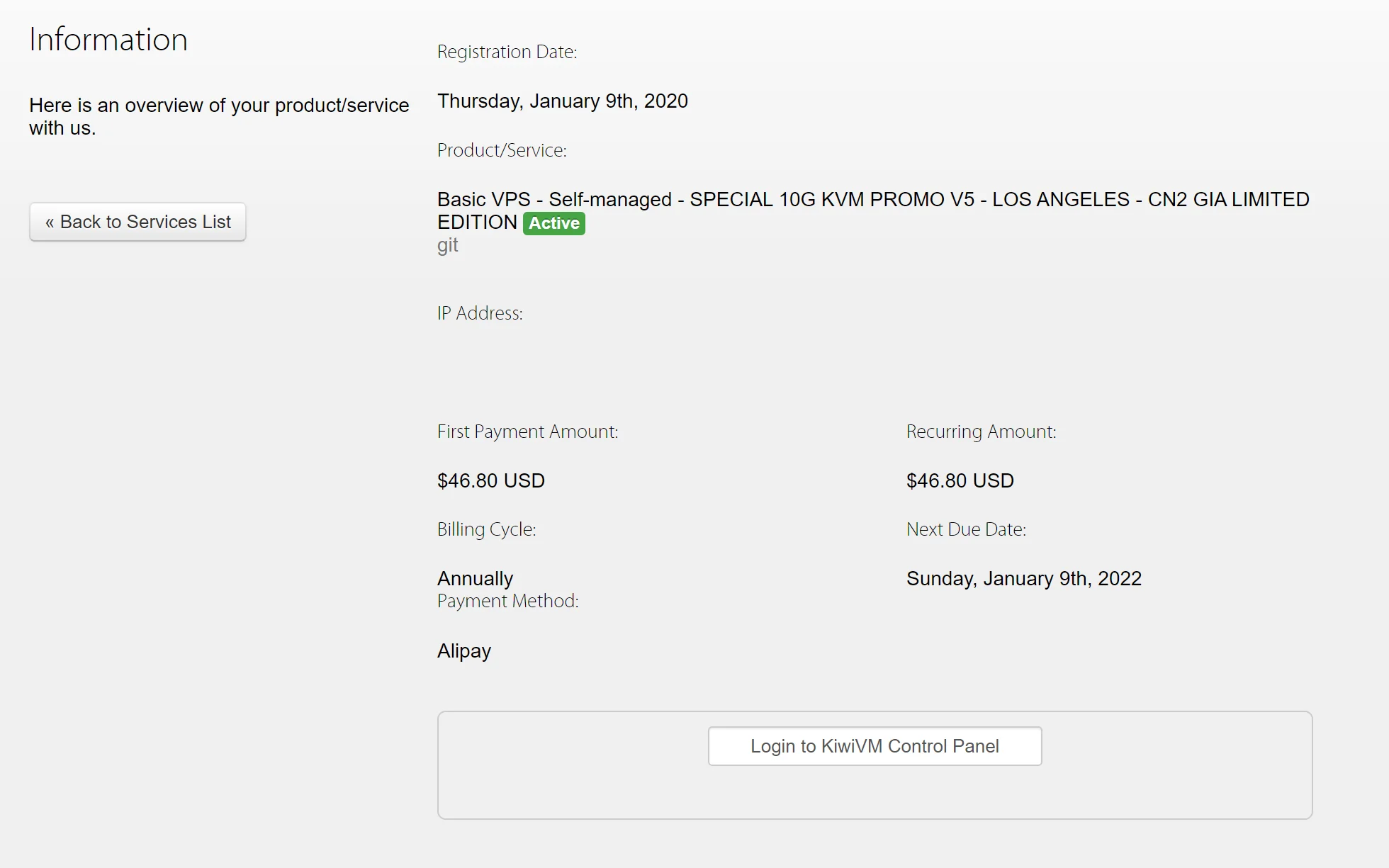This screenshot has width=1389, height=868.
Task: Click the Back to Services List button
Action: click(x=137, y=222)
